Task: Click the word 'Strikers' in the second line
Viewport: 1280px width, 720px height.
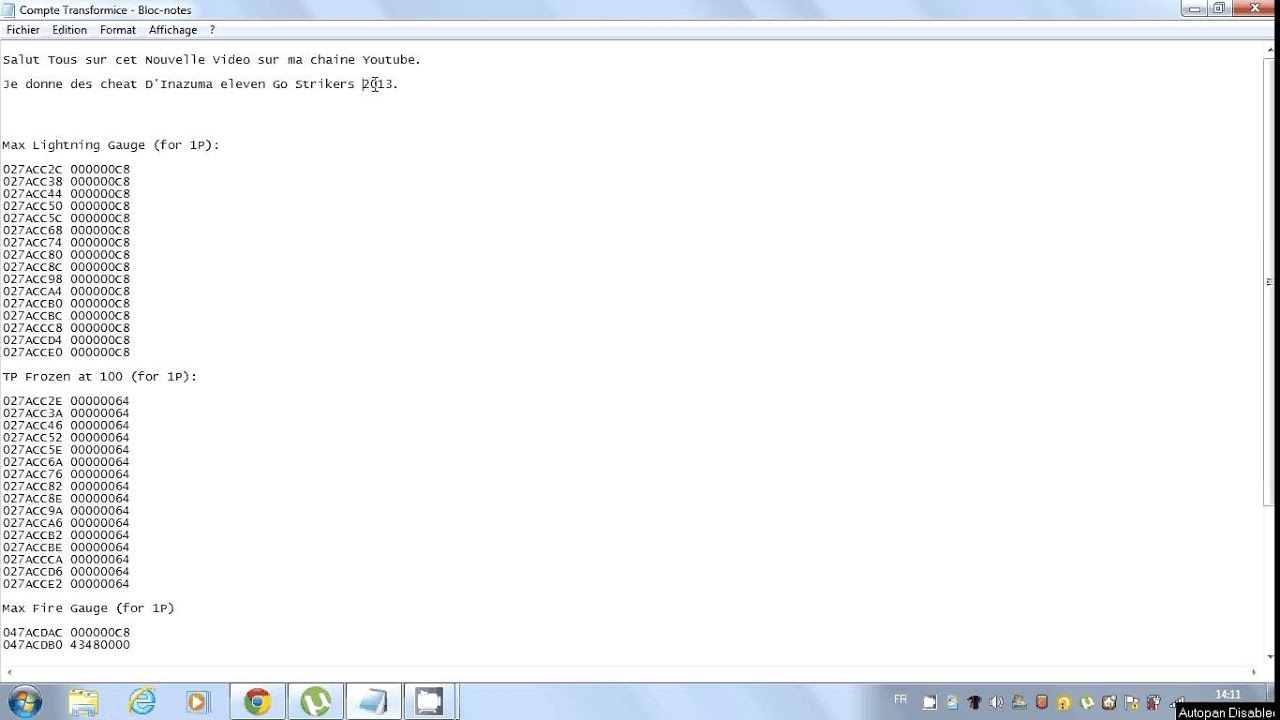Action: tap(324, 84)
